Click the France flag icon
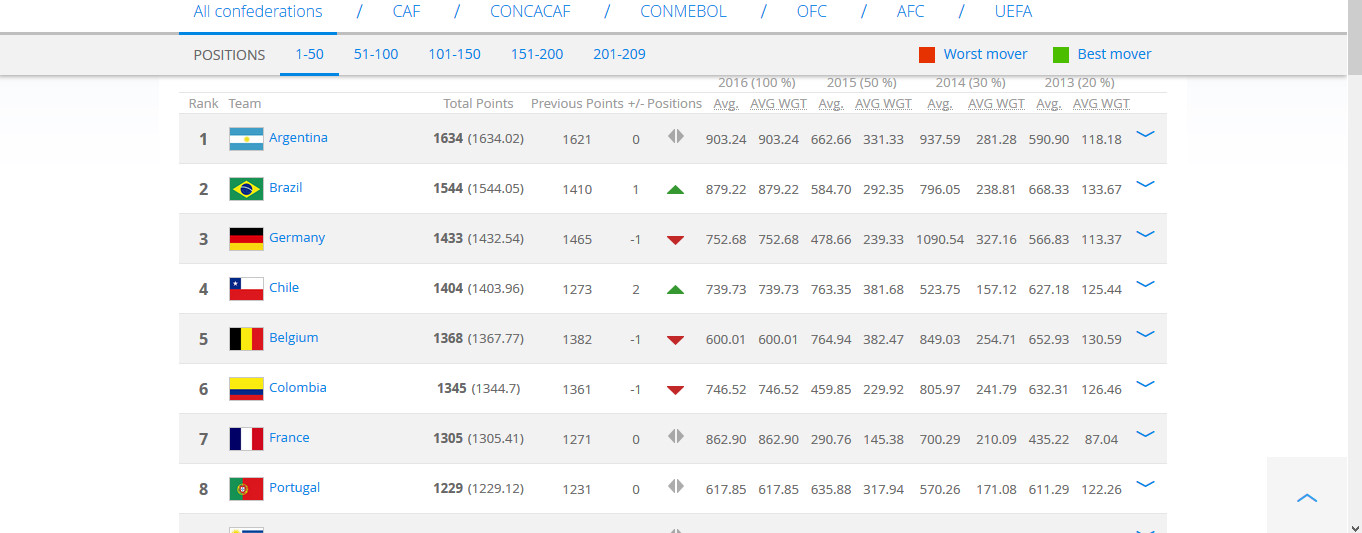The image size is (1362, 533). coord(246,439)
